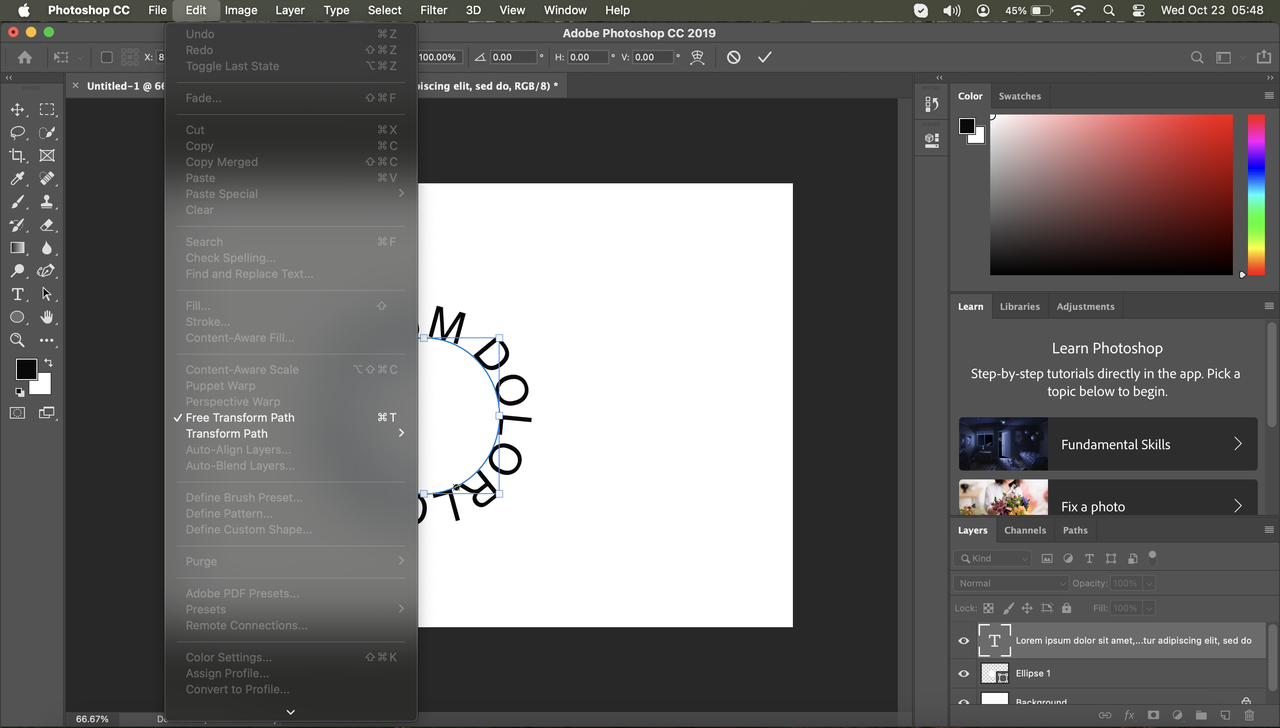Expand the Transform Path submenu
The width and height of the screenshot is (1280, 728).
(227, 433)
